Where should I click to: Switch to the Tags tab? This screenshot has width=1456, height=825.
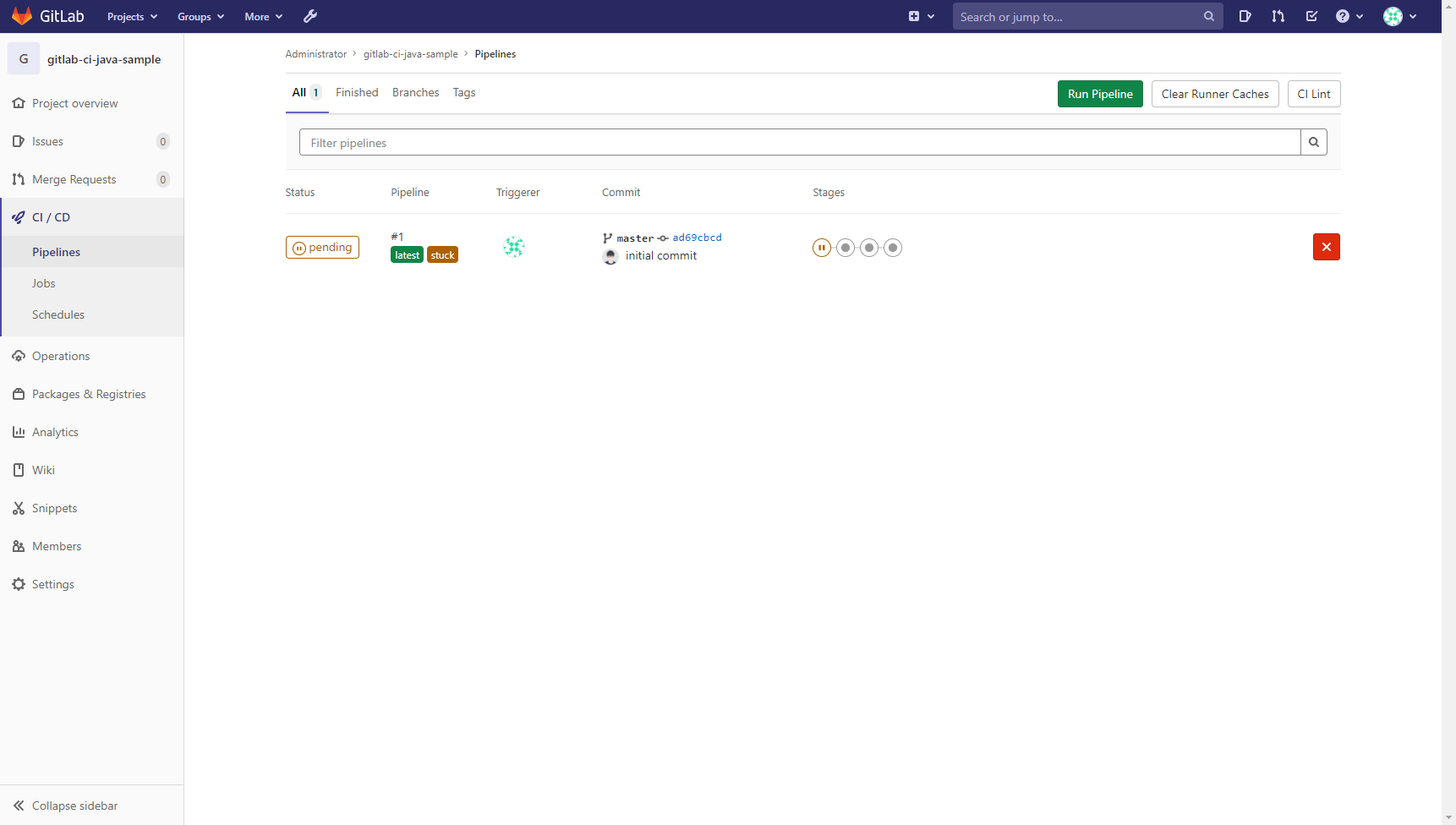pyautogui.click(x=464, y=93)
